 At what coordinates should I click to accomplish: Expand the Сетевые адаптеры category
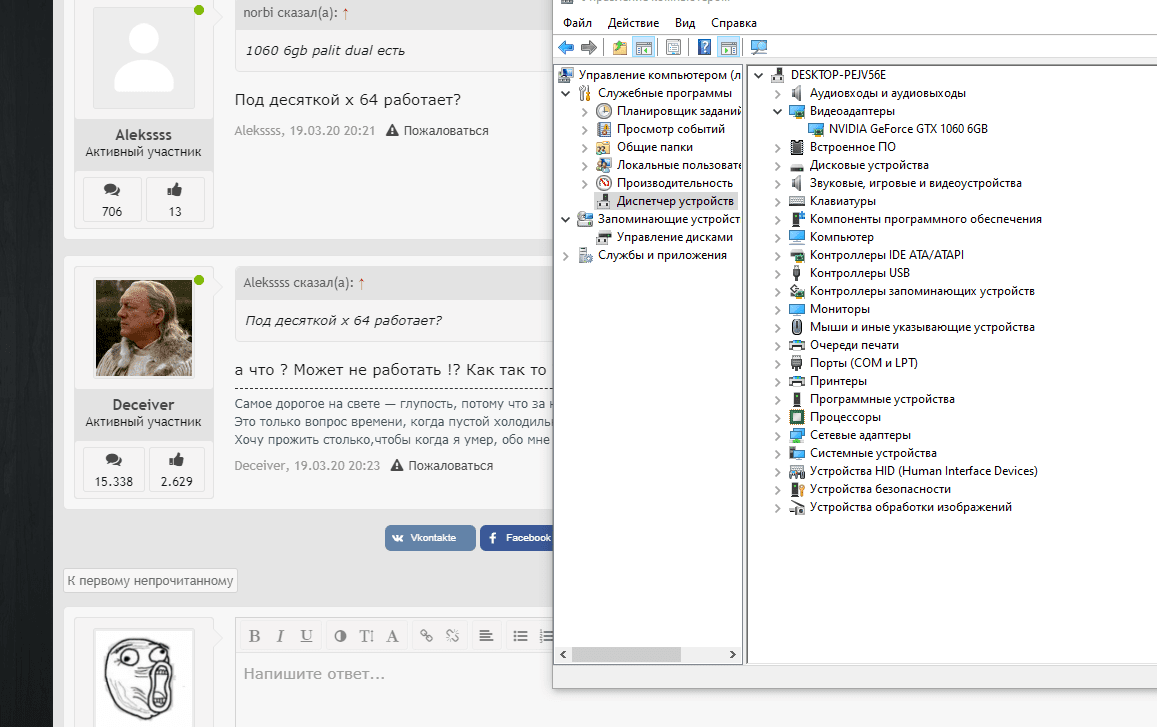(778, 435)
